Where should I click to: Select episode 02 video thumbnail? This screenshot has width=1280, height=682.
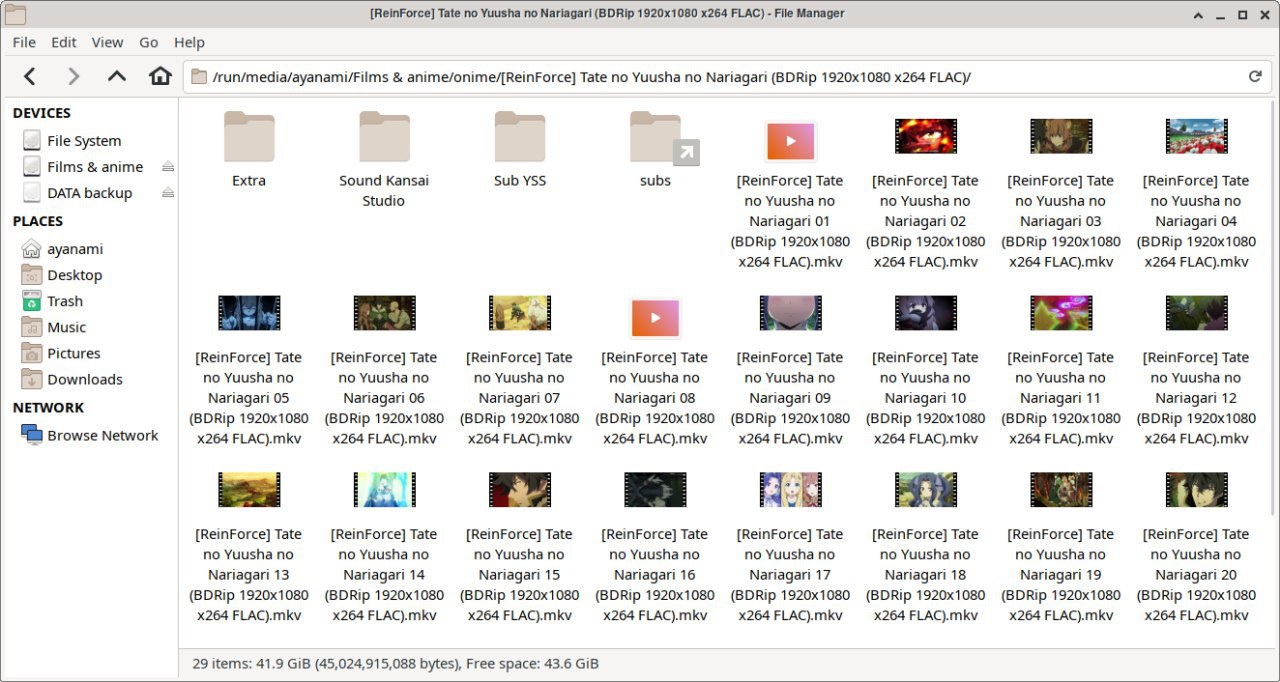click(926, 136)
